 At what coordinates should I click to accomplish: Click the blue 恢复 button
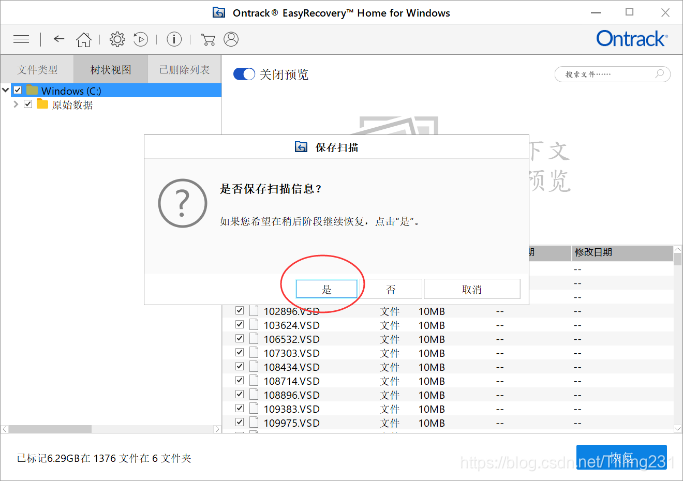pyautogui.click(x=622, y=457)
